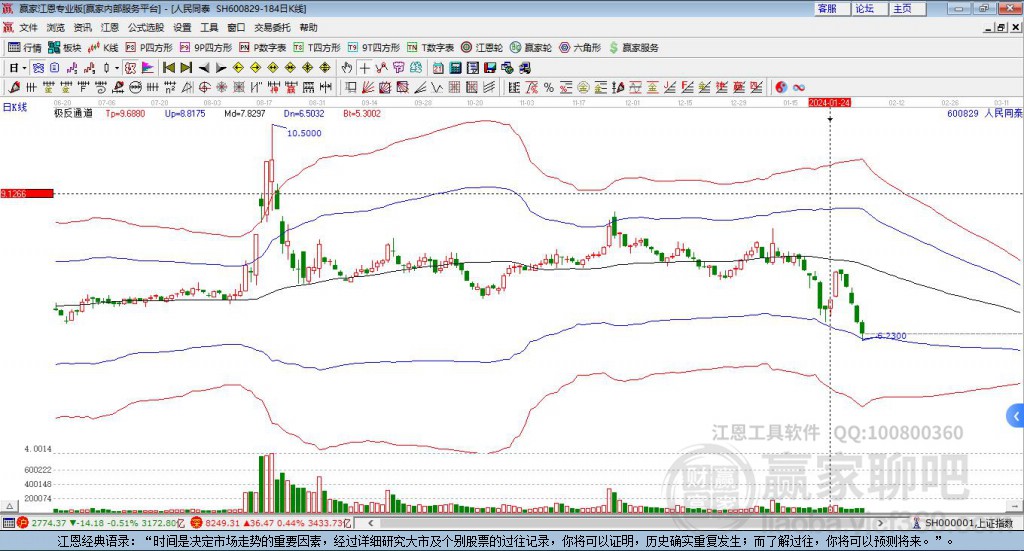Click the Md=7.8297 indicator value
Image resolution: width=1024 pixels, height=551 pixels.
click(x=245, y=113)
